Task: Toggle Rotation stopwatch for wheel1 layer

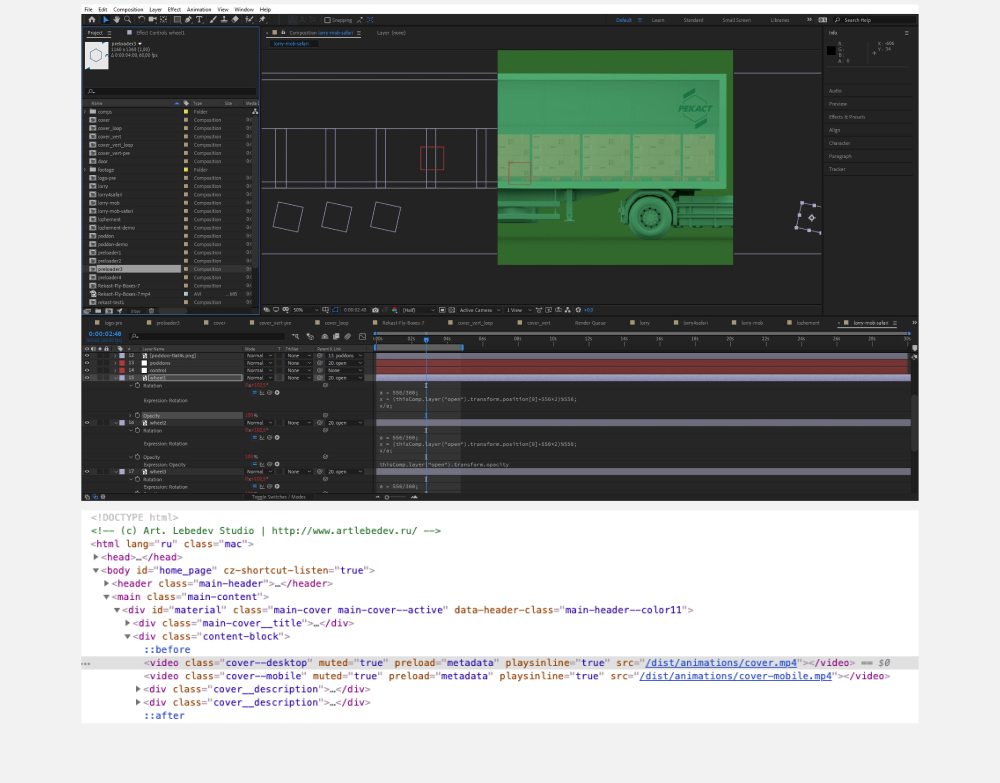Action: tap(137, 385)
